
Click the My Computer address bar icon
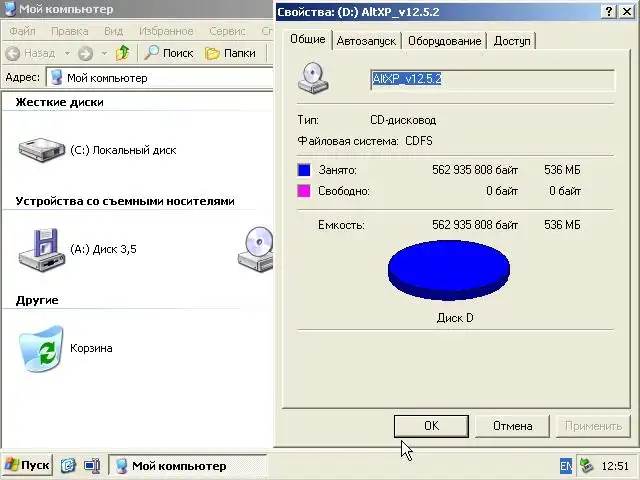[57, 78]
